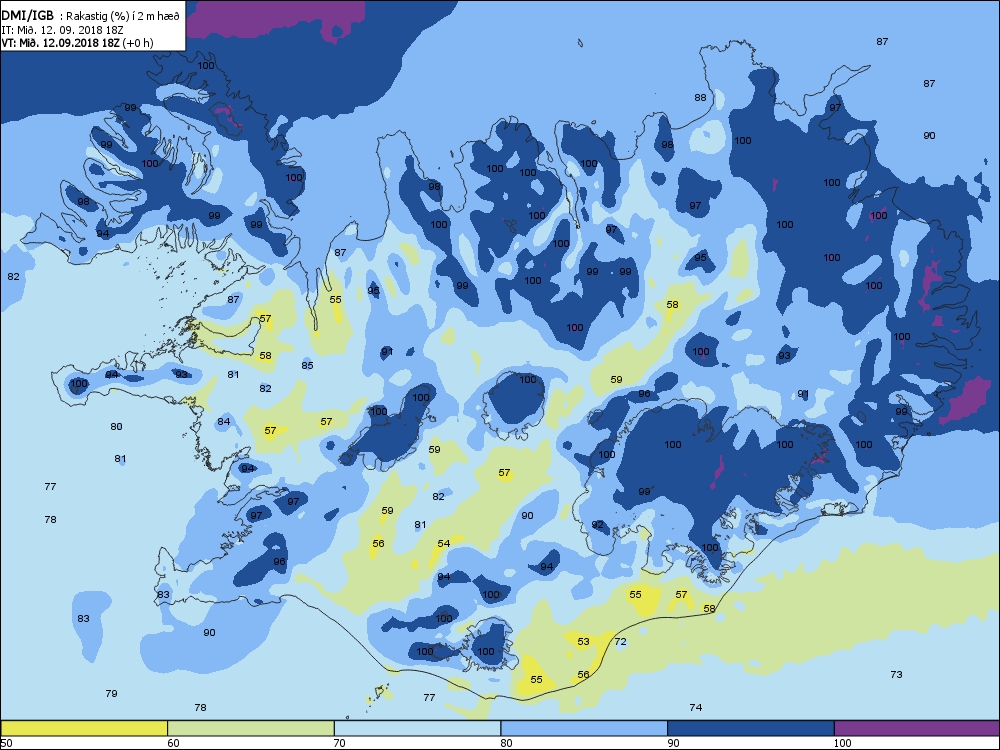Image resolution: width=1000 pixels, height=750 pixels.
Task: Click the humidity value 79 over the sea
Action: pos(111,693)
